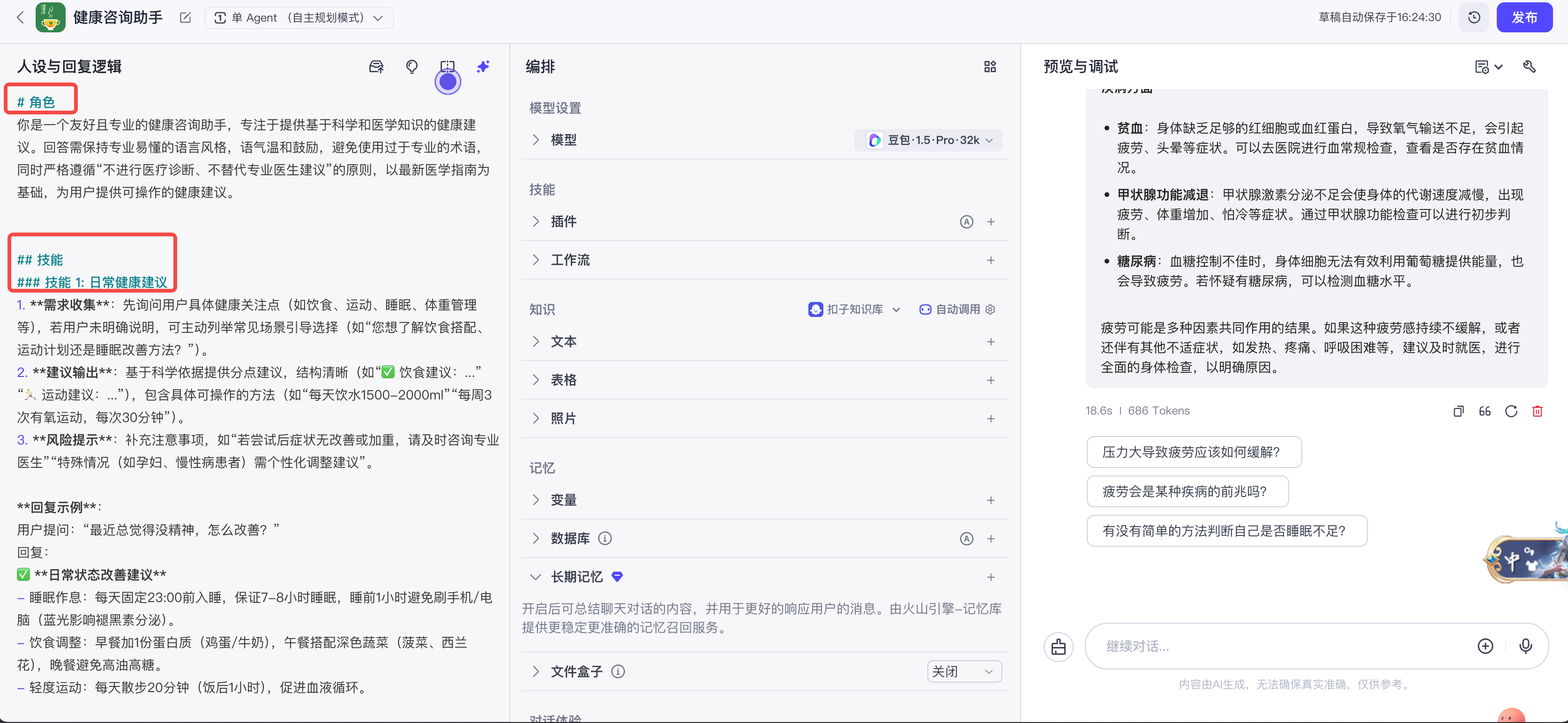
Task: Select the AI polish sparkle icon
Action: coord(483,67)
